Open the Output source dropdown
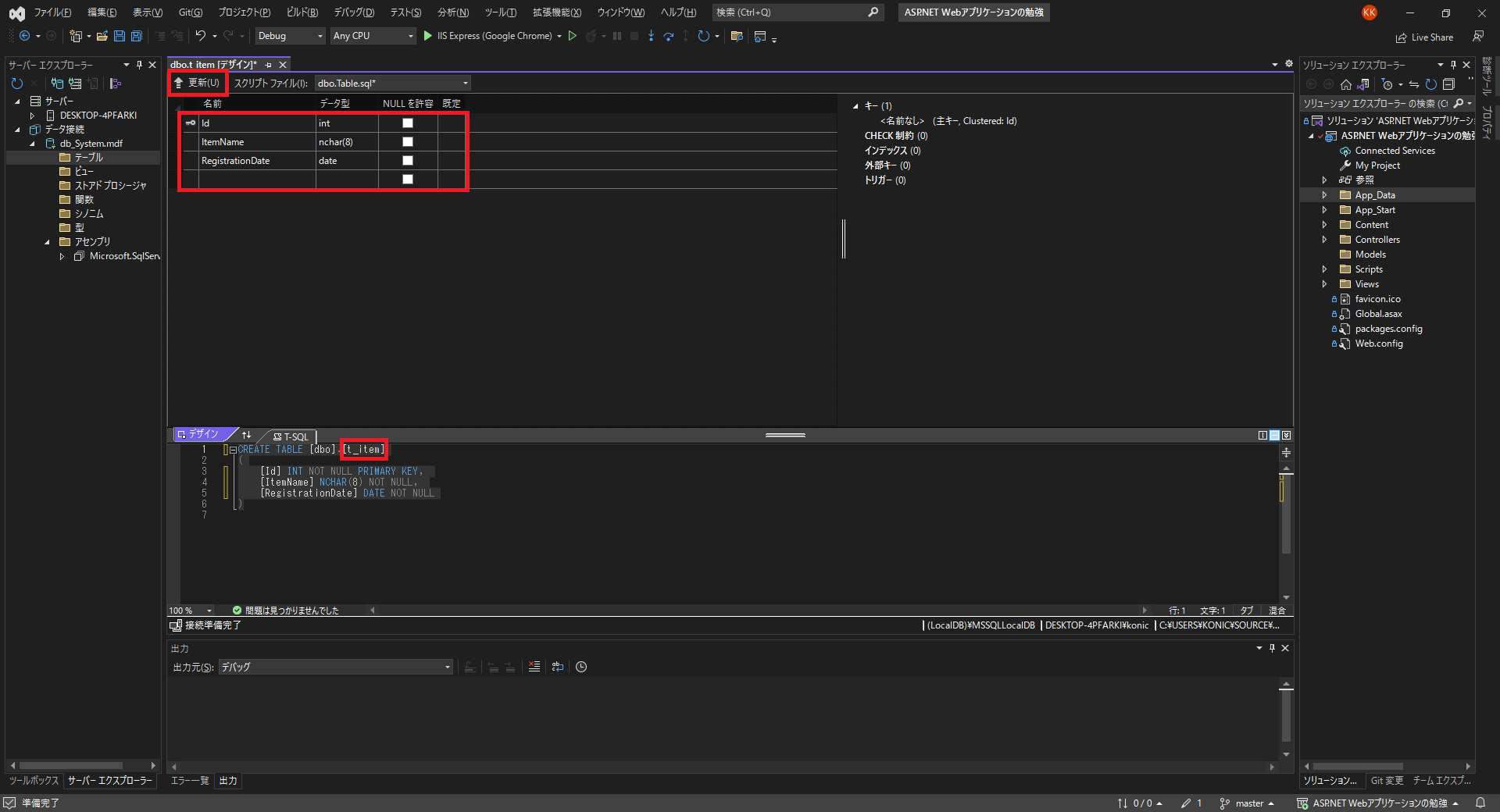Viewport: 1500px width, 812px height. pos(335,667)
